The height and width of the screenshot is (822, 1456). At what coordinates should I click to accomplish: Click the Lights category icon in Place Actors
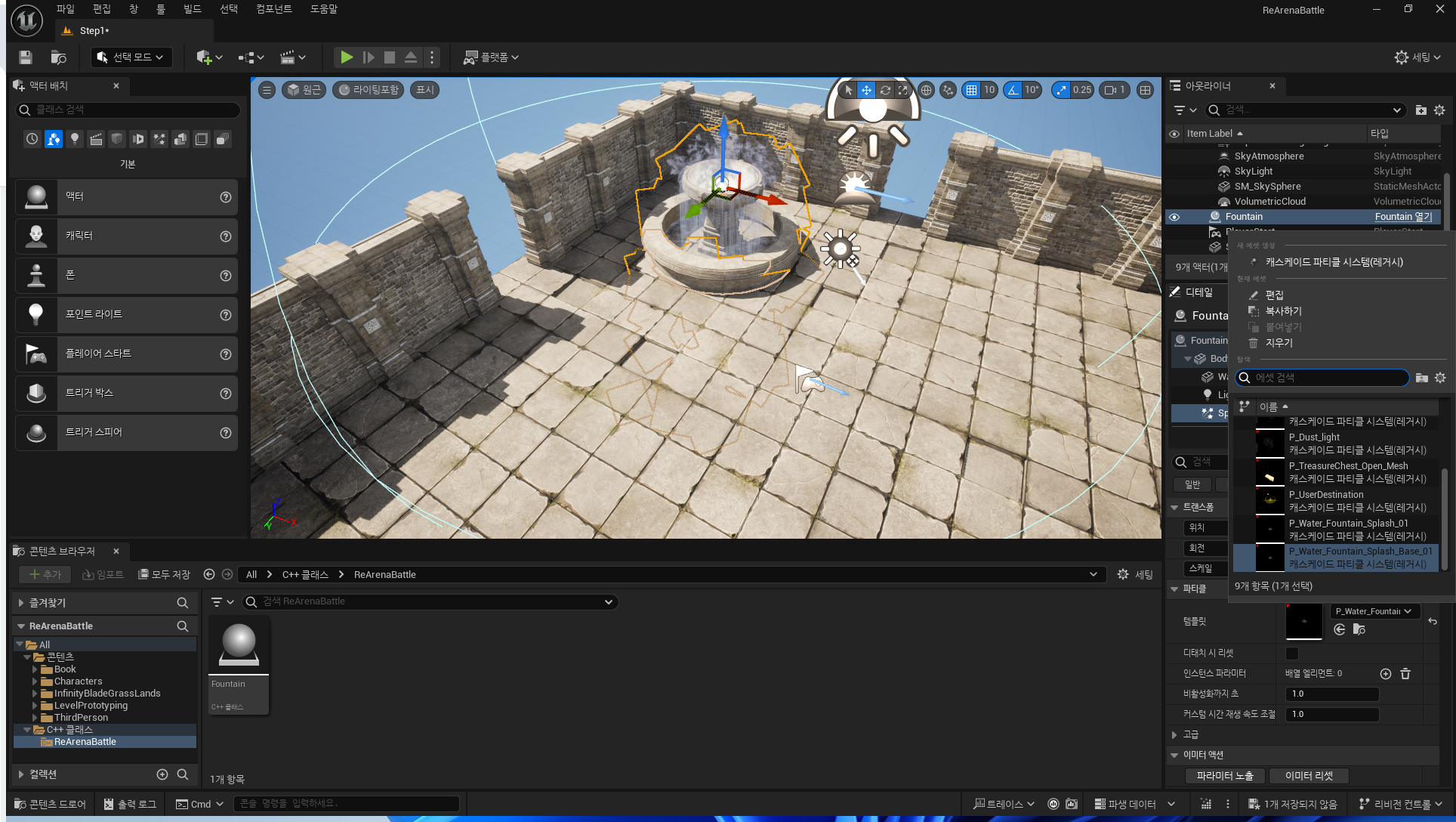(x=74, y=139)
